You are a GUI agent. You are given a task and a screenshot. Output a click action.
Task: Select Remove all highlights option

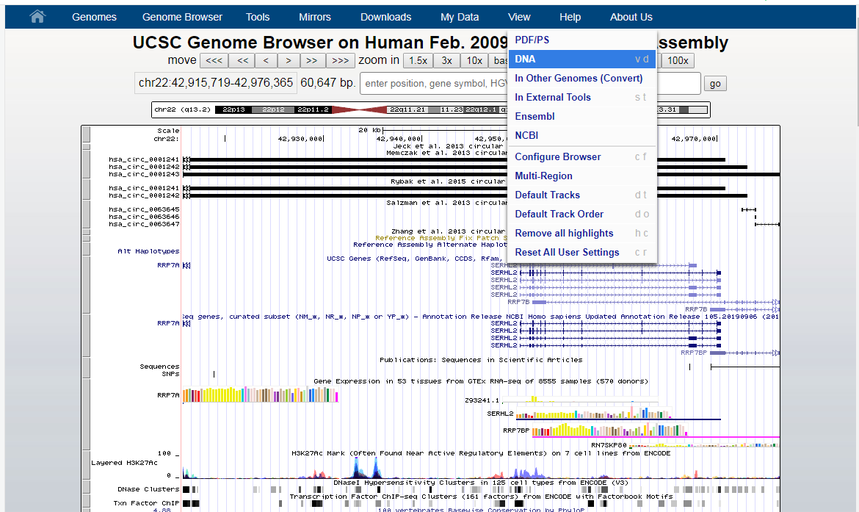click(x=562, y=233)
